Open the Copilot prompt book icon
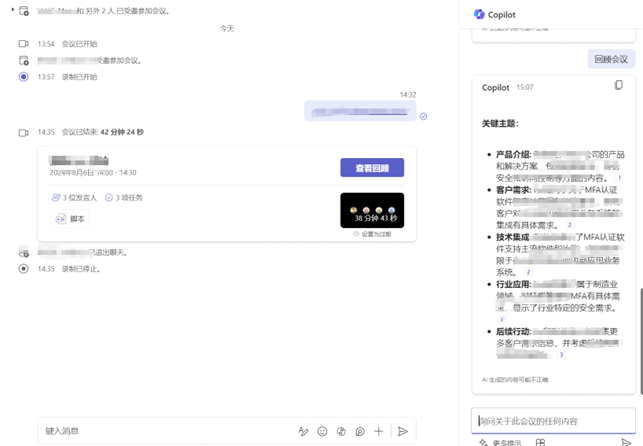 pyautogui.click(x=540, y=443)
